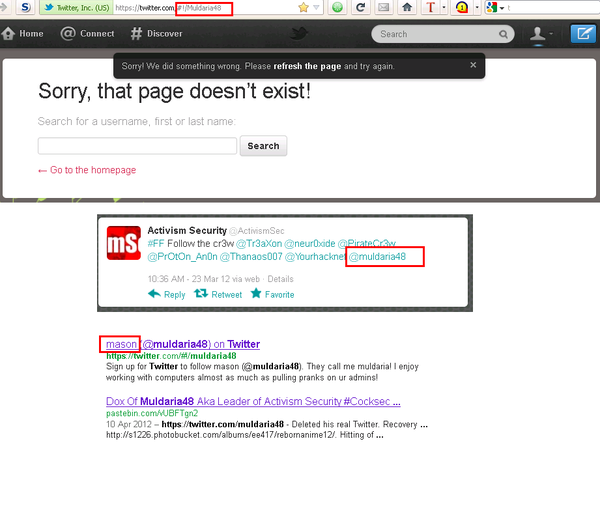Click the Twitter, Inc. (US) site identity badge
600x523 pixels.
[77, 8]
